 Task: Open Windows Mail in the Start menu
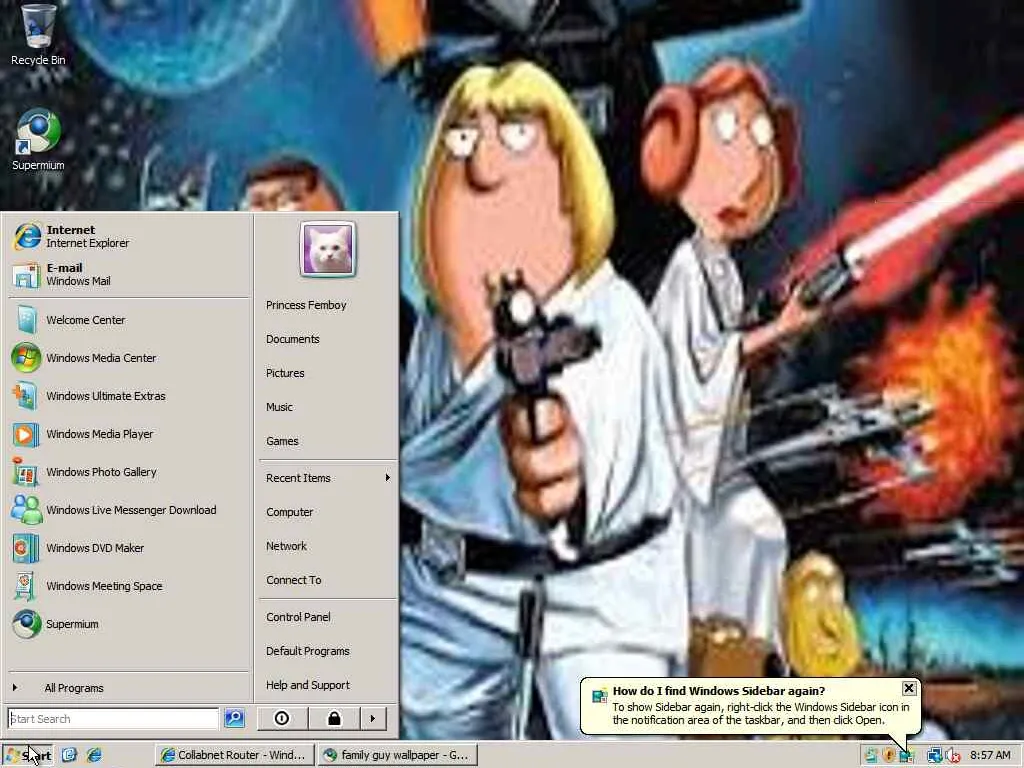tap(129, 274)
